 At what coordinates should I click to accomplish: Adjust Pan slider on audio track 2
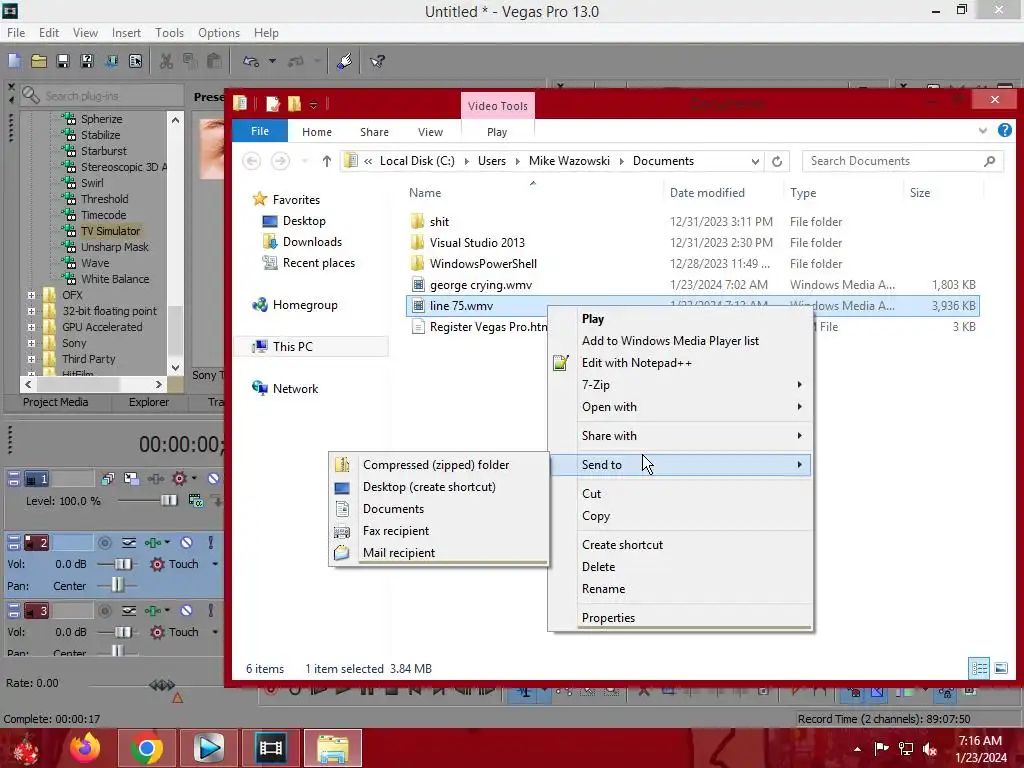116,585
